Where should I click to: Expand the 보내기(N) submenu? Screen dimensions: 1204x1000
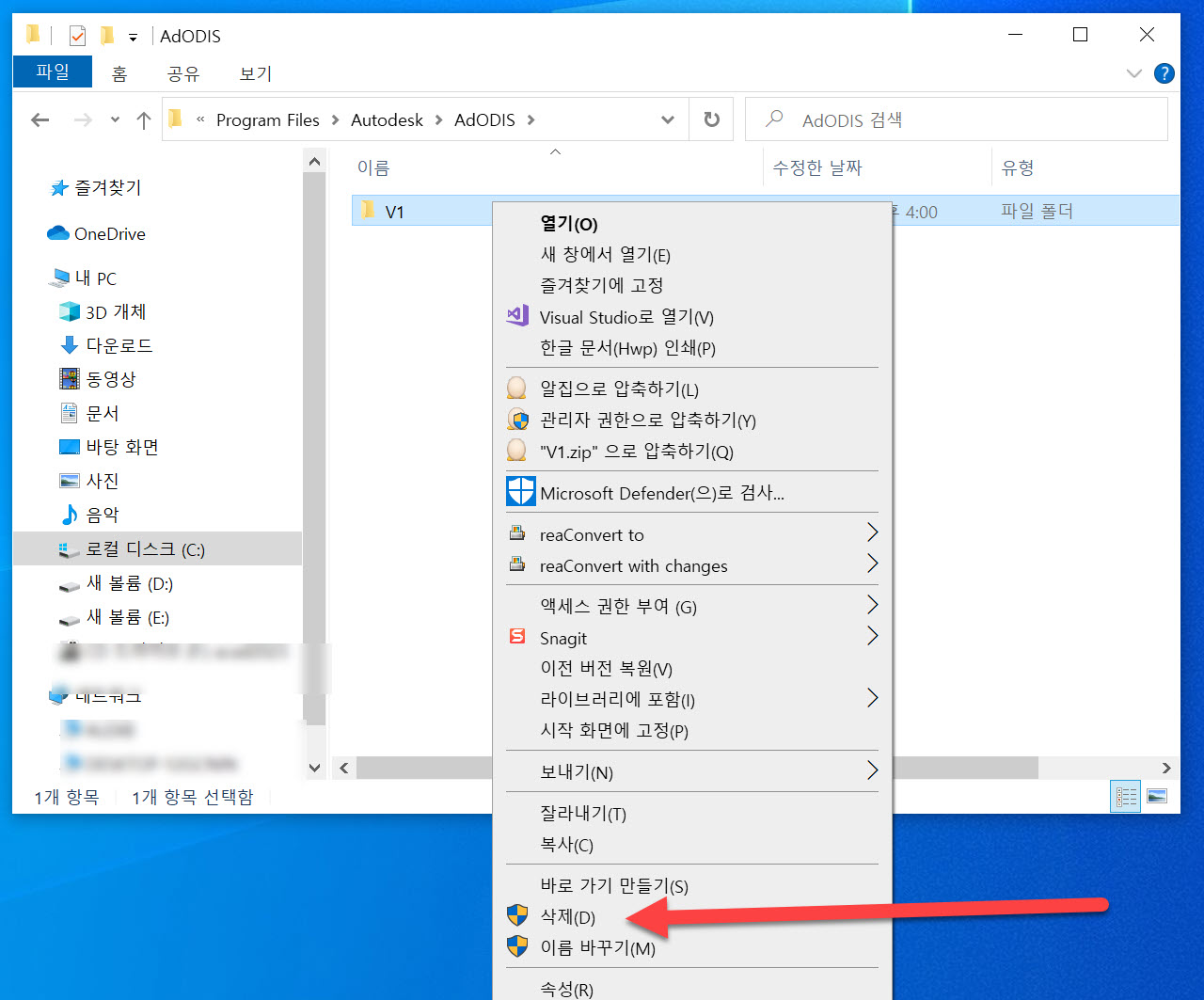point(692,772)
